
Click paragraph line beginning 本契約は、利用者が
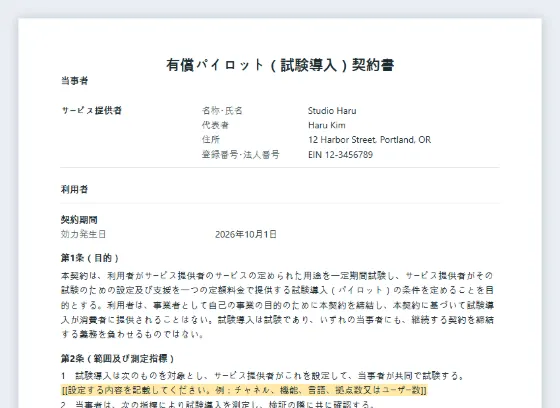[277, 276]
